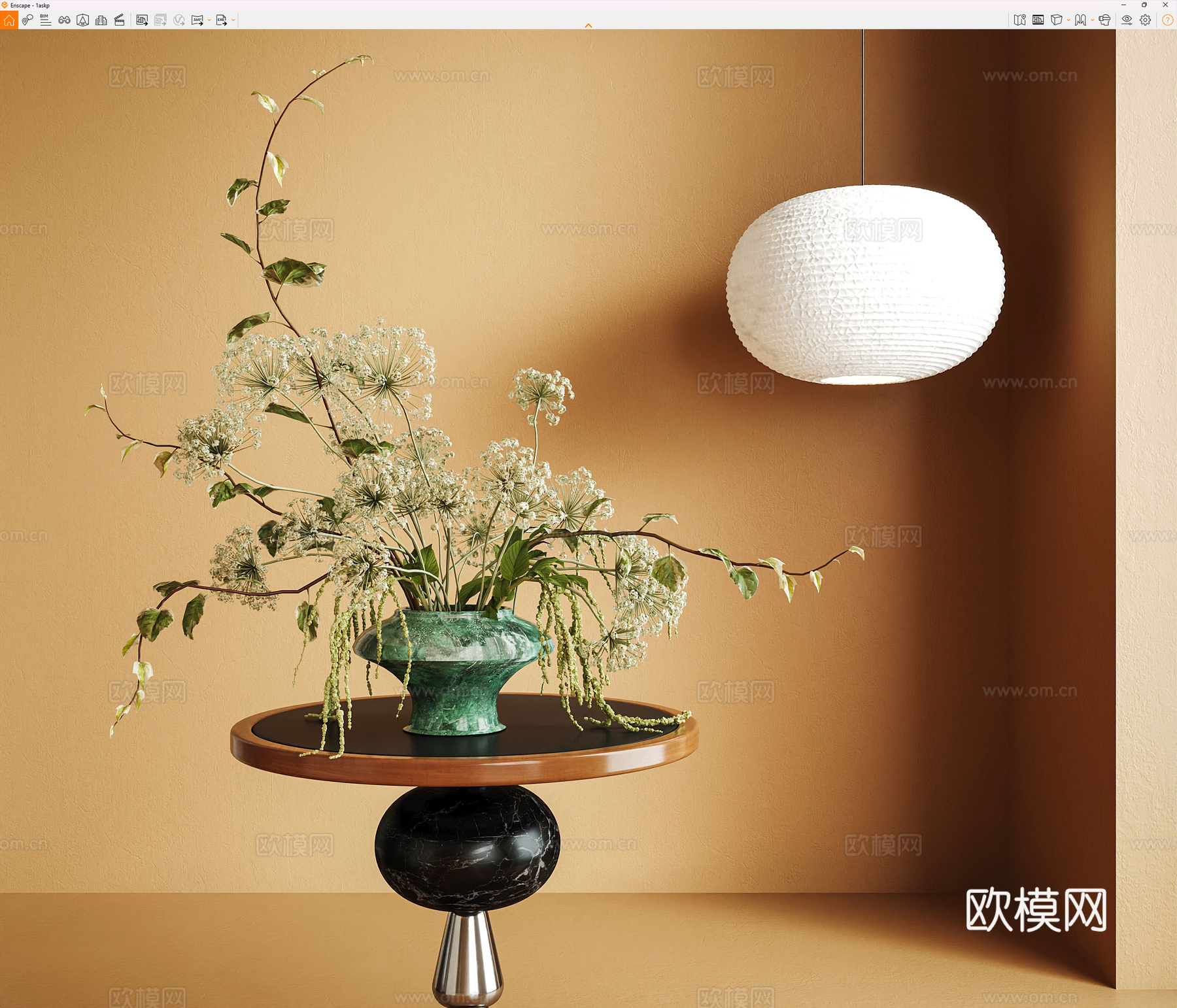
Task: Open the asset library (buildings icon)
Action: pyautogui.click(x=101, y=20)
